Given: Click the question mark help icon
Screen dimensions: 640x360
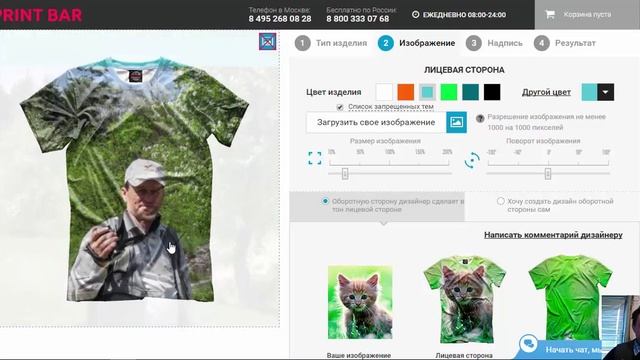Looking at the screenshot, I should pyautogui.click(x=480, y=118).
